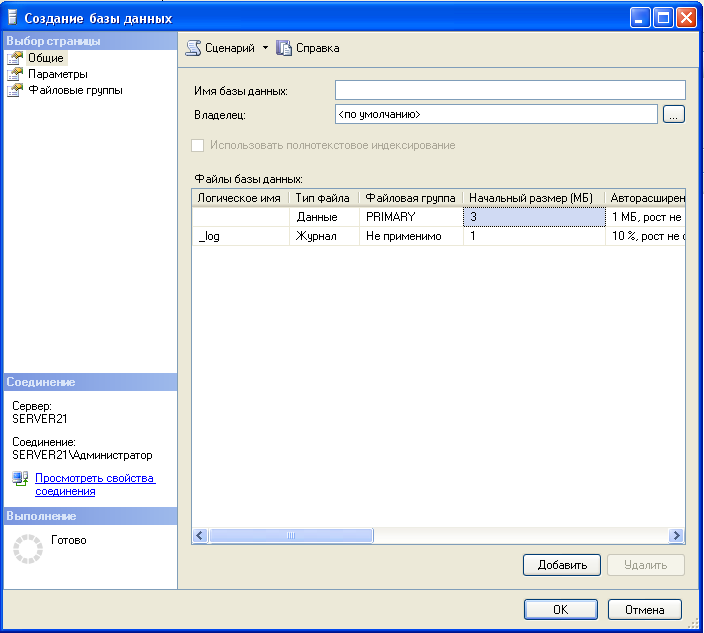Click the connection properties icon

click(x=20, y=479)
